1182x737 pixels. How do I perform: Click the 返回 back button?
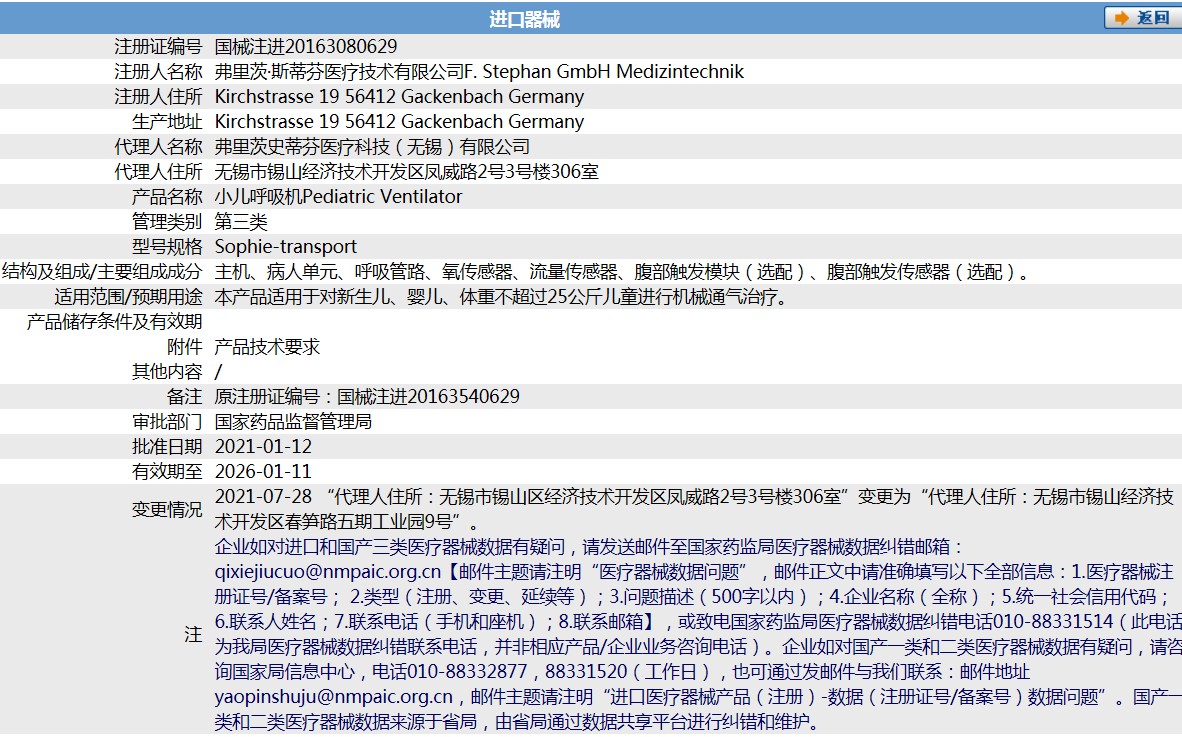coord(1143,17)
